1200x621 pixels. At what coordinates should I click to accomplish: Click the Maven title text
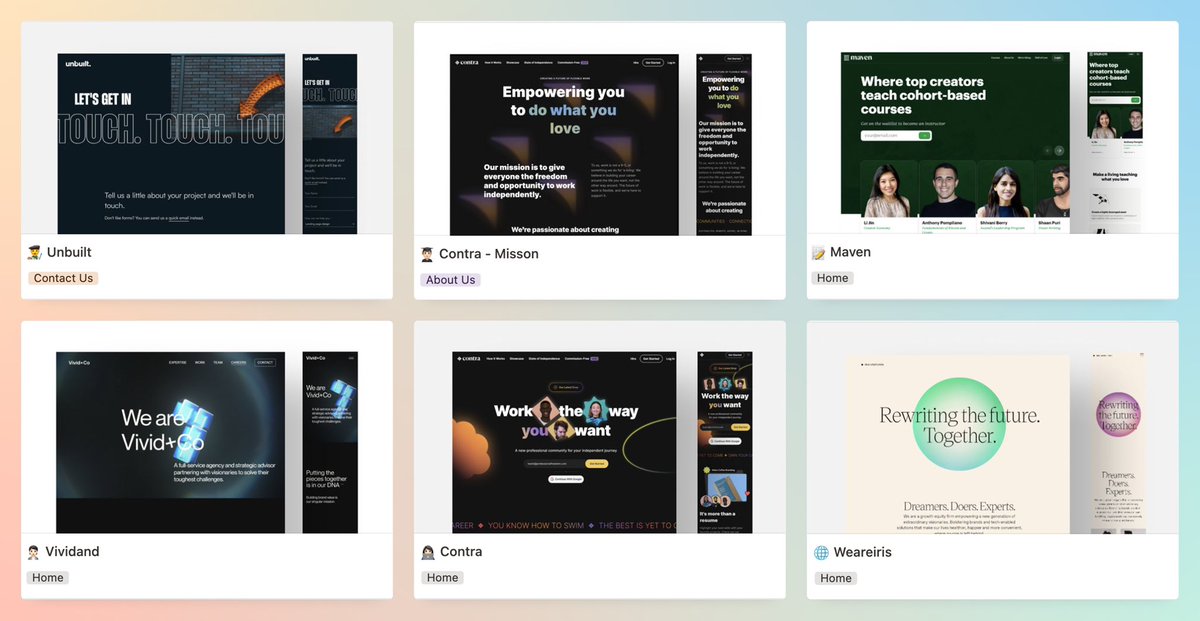tap(851, 252)
